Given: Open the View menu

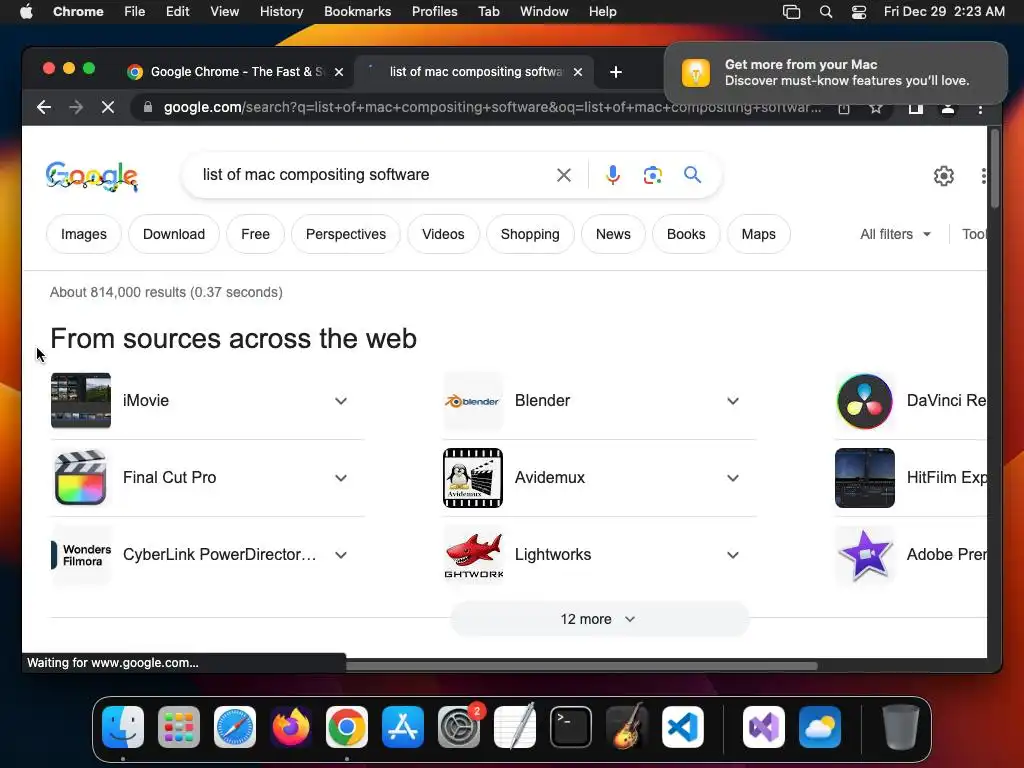Looking at the screenshot, I should 224,12.
